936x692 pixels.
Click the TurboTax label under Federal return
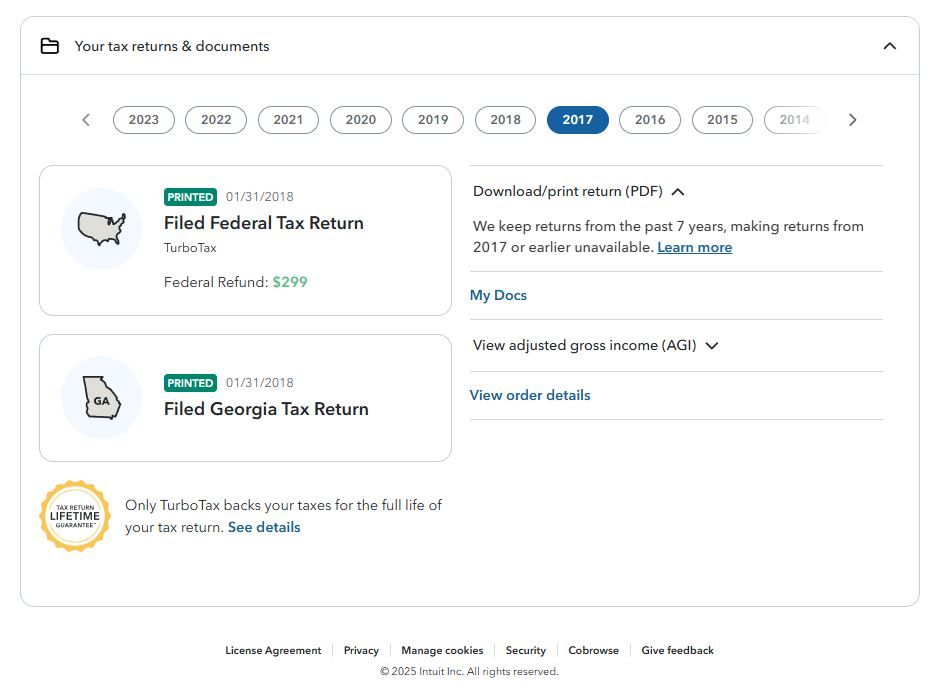click(190, 248)
